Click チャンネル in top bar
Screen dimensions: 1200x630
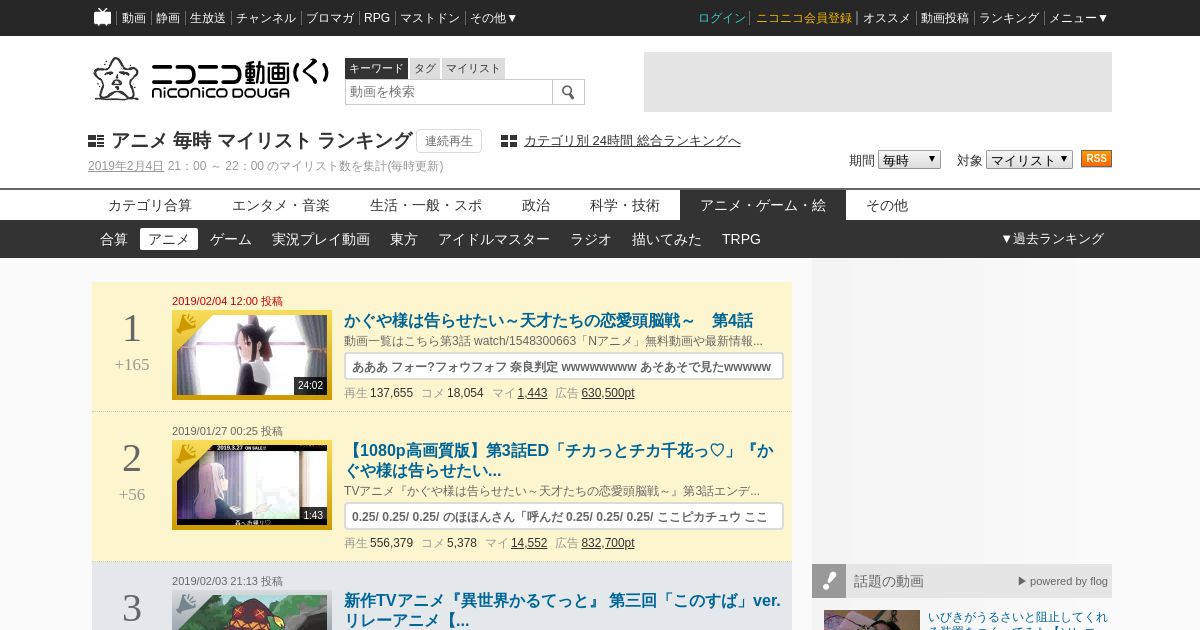click(x=266, y=18)
